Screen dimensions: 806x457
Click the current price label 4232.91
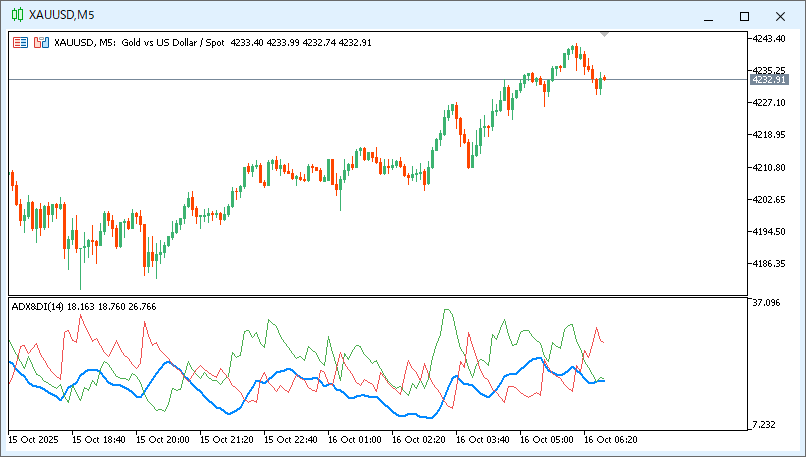point(768,79)
